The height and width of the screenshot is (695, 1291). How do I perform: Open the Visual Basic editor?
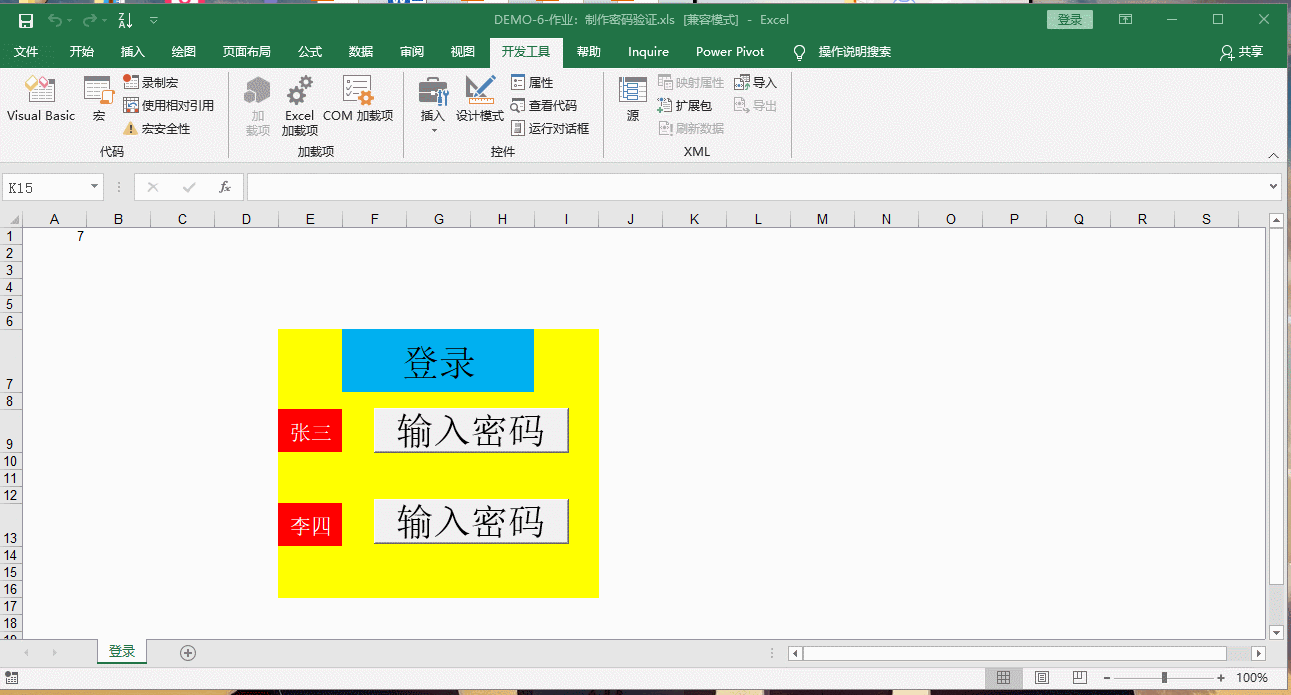[41, 100]
